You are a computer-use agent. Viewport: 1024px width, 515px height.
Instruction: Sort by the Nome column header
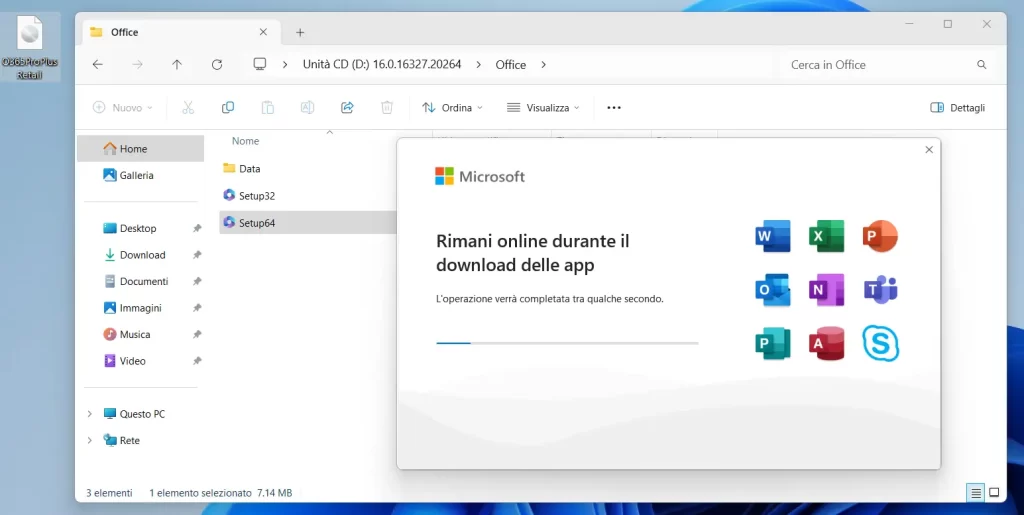246,141
